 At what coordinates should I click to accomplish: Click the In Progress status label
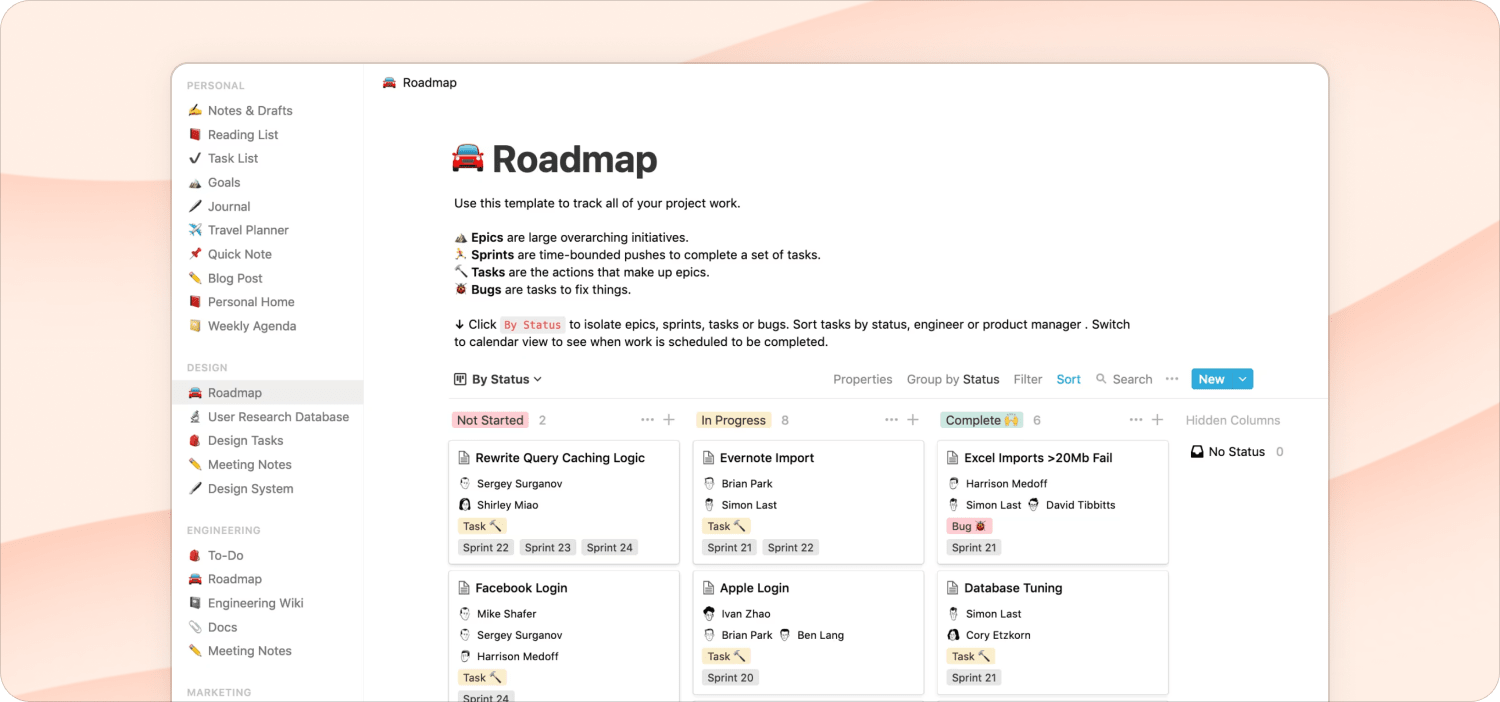click(x=734, y=421)
